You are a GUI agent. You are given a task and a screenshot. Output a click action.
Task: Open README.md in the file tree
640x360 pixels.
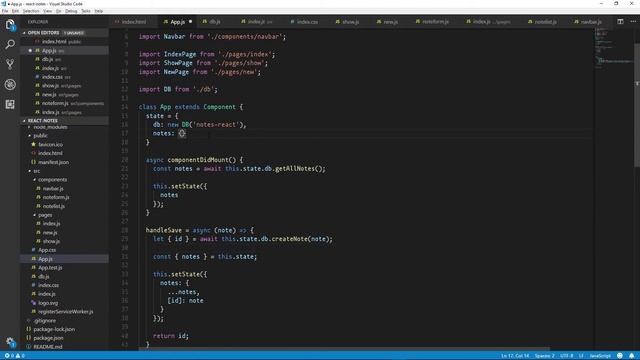[48, 347]
